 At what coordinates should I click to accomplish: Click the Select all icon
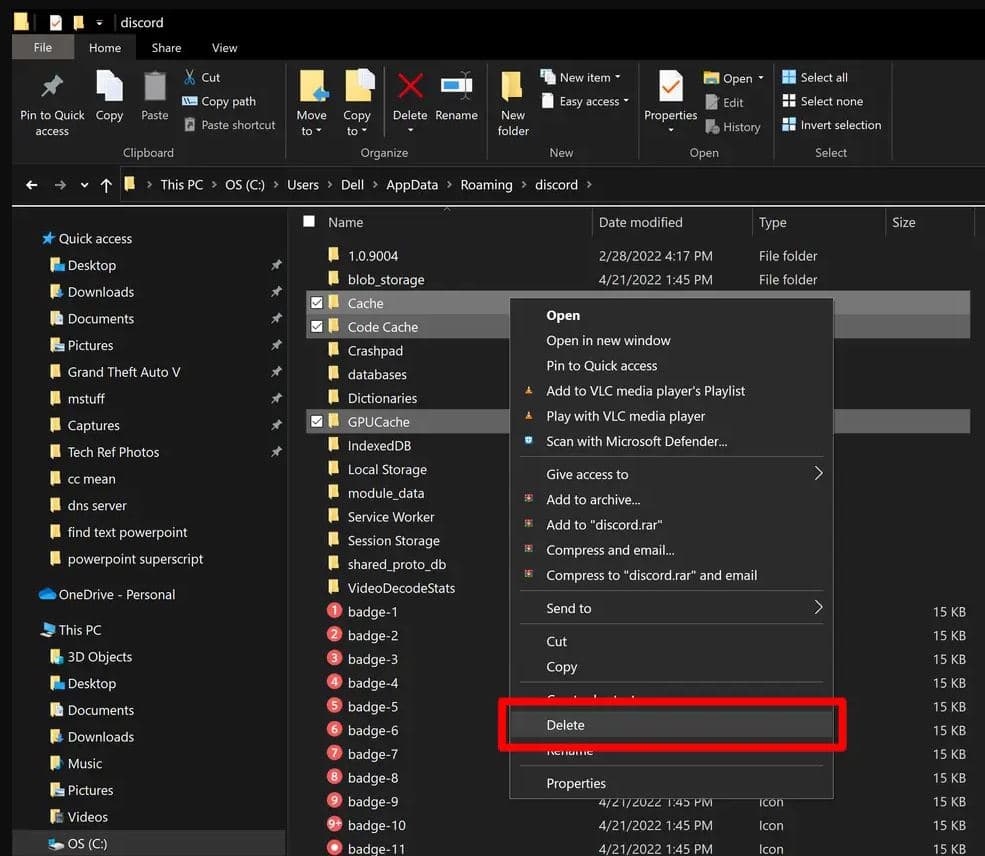[789, 77]
